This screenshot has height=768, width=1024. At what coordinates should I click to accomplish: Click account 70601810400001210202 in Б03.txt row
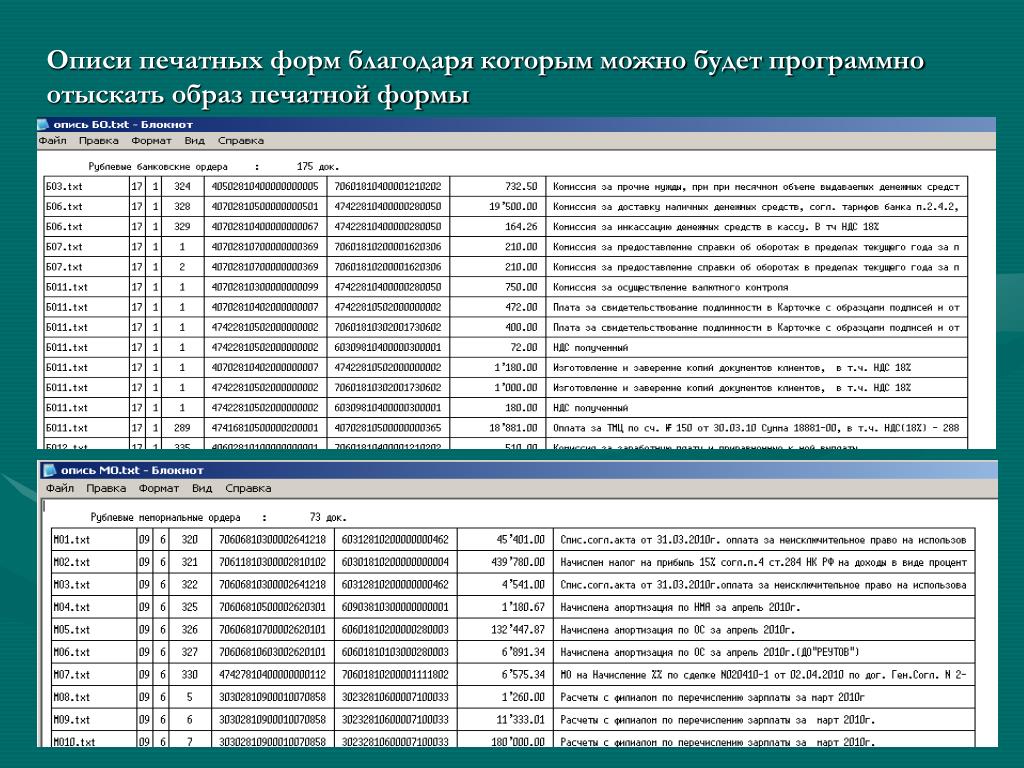click(387, 186)
